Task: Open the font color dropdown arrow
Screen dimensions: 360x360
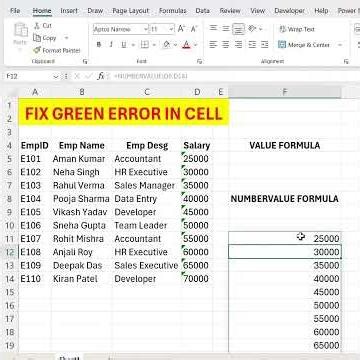Action: (196, 45)
